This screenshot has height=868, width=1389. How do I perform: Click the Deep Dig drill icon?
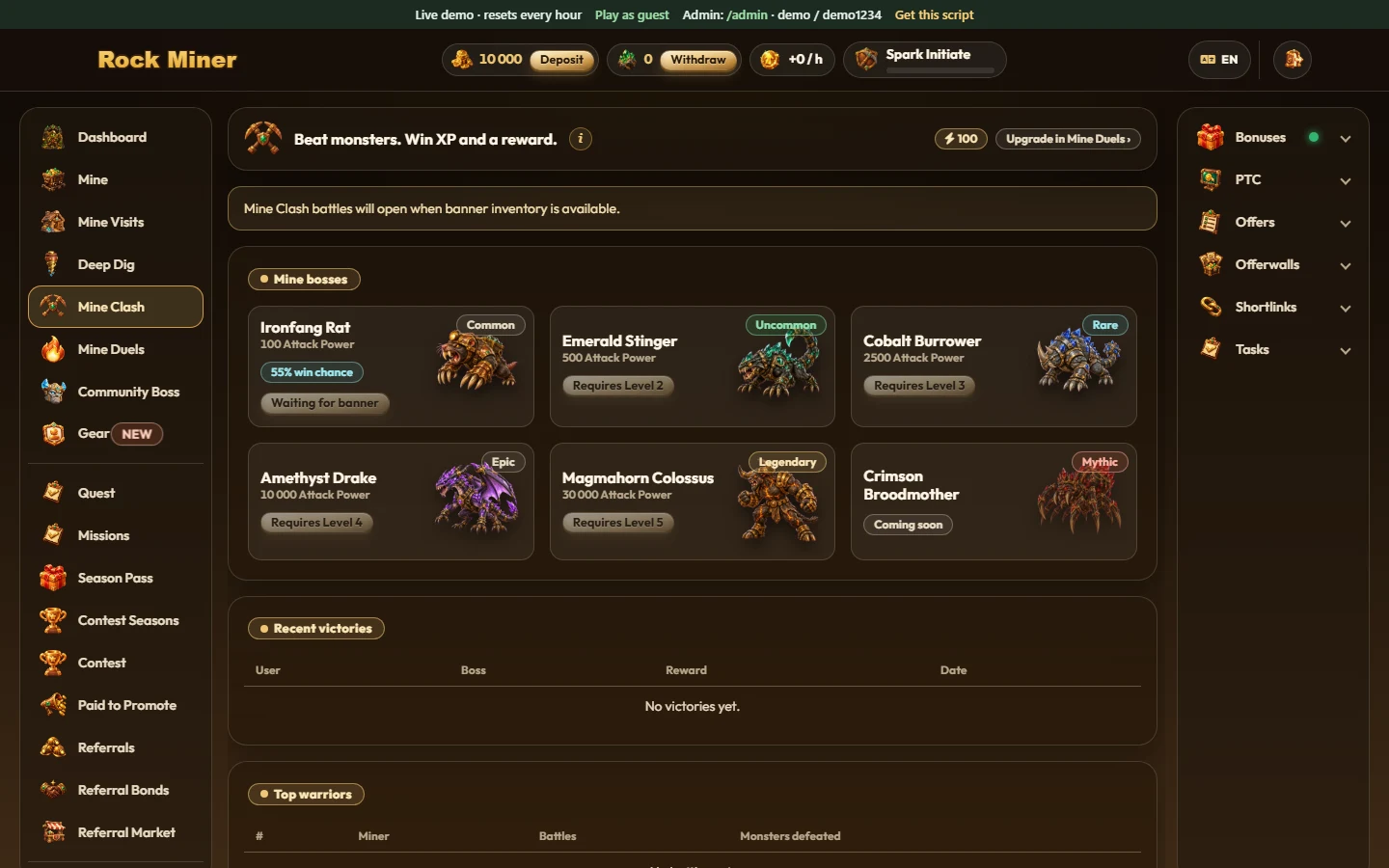point(53,264)
